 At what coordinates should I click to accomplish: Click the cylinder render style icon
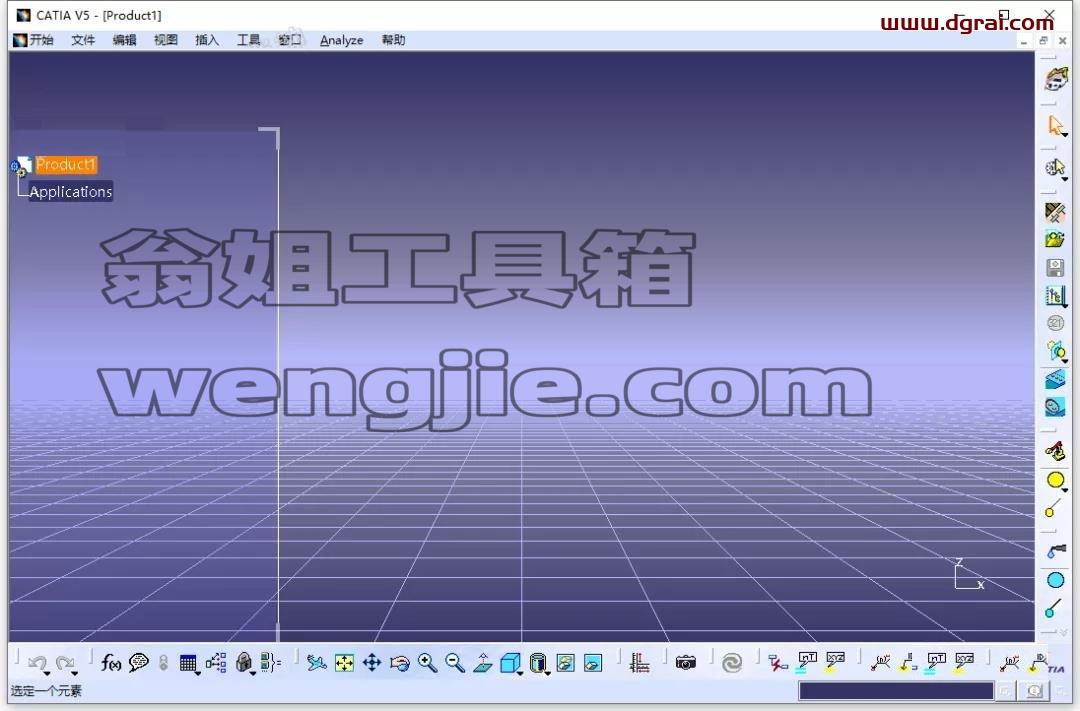(x=538, y=663)
